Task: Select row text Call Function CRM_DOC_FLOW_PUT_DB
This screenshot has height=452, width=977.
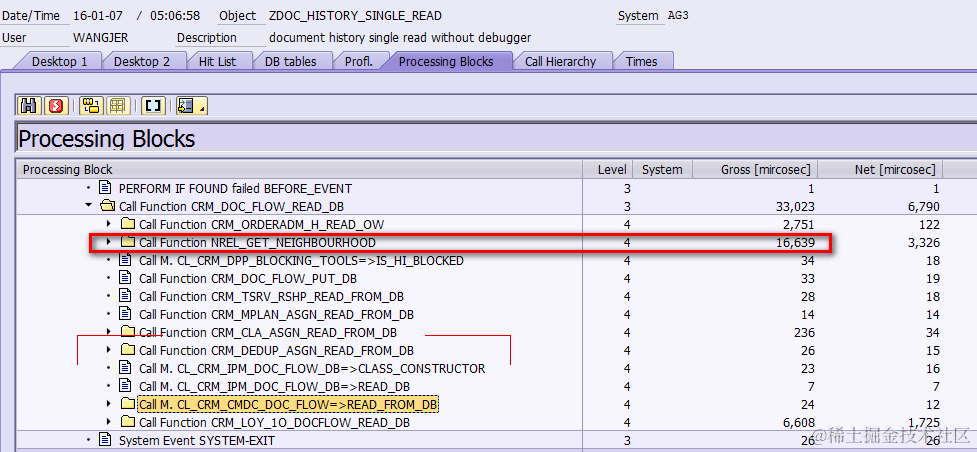Action: [248, 278]
